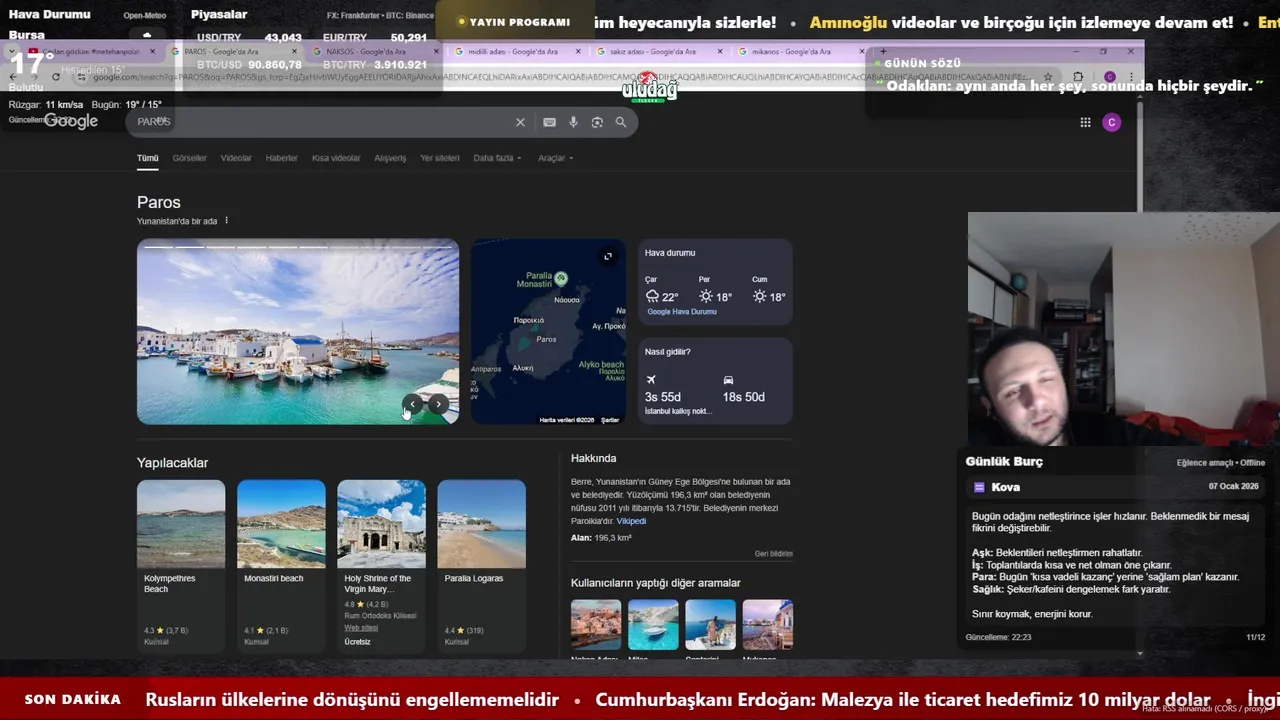This screenshot has height=720, width=1280.
Task: Expand the Daha fazla dropdown
Action: 497,158
